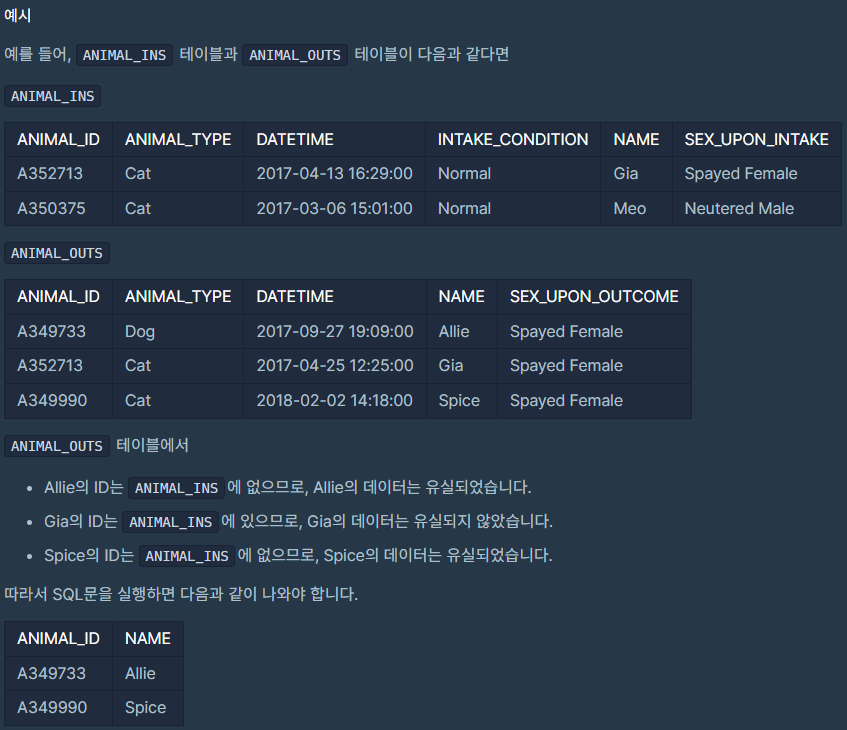
Task: Select the ANIMAL_ID header in the result table
Action: pos(58,639)
